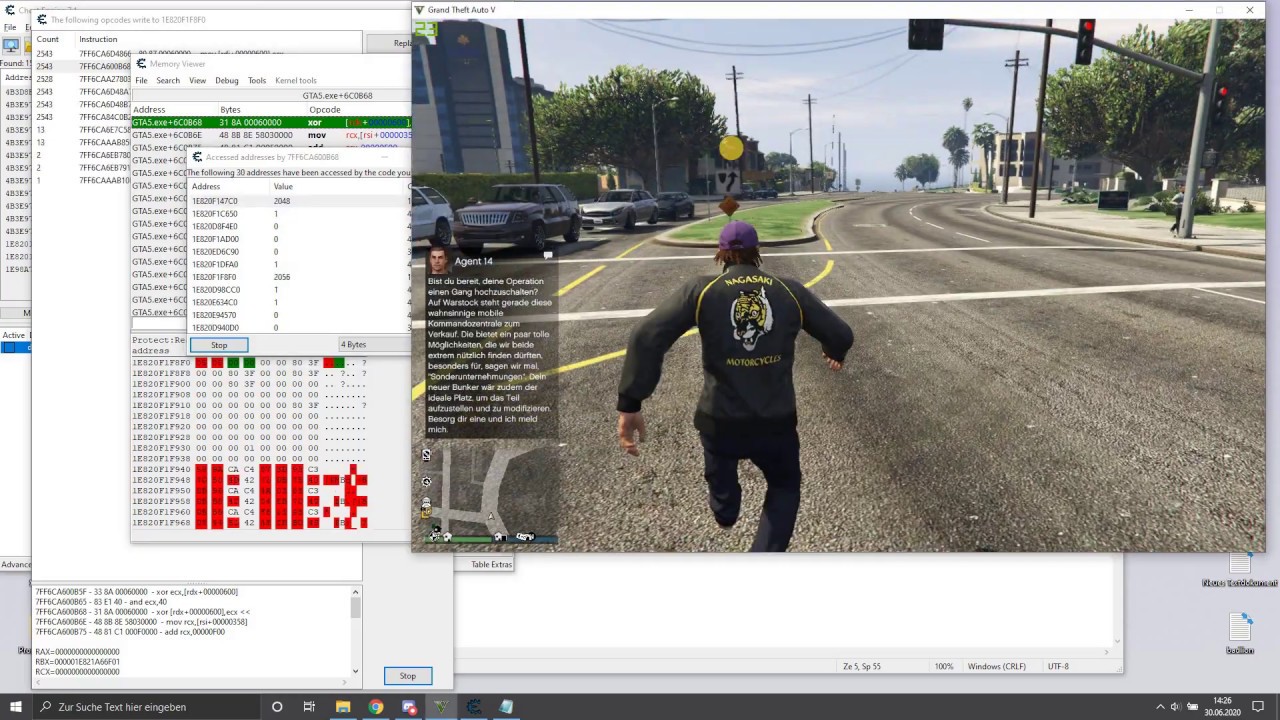Click scrollbar up arrow in opcode details

(355, 592)
